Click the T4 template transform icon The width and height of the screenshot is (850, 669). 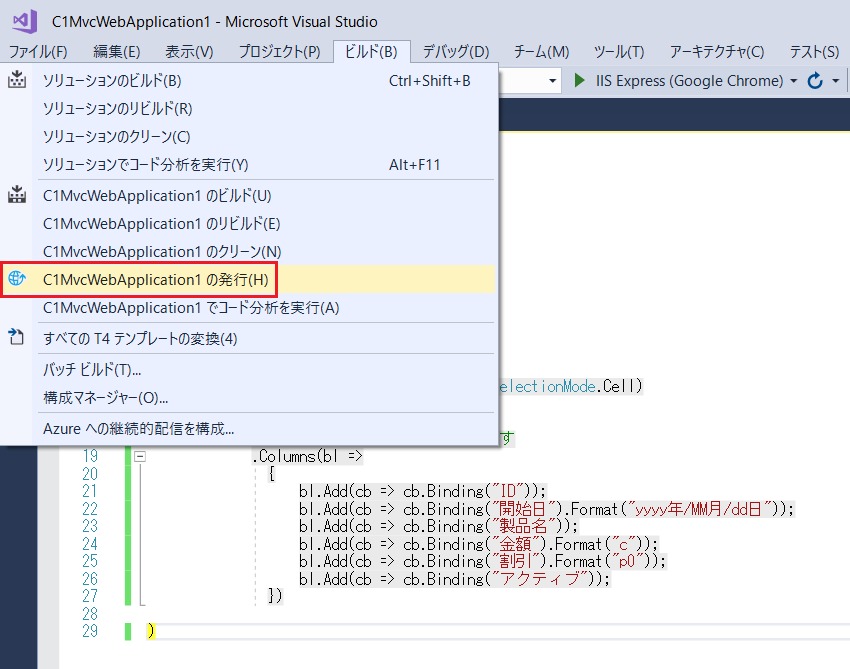point(17,337)
